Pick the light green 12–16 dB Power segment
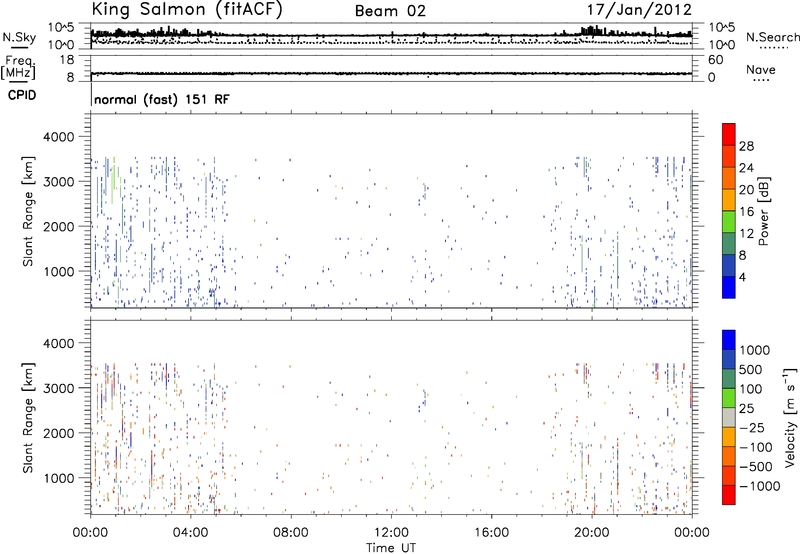 point(729,222)
